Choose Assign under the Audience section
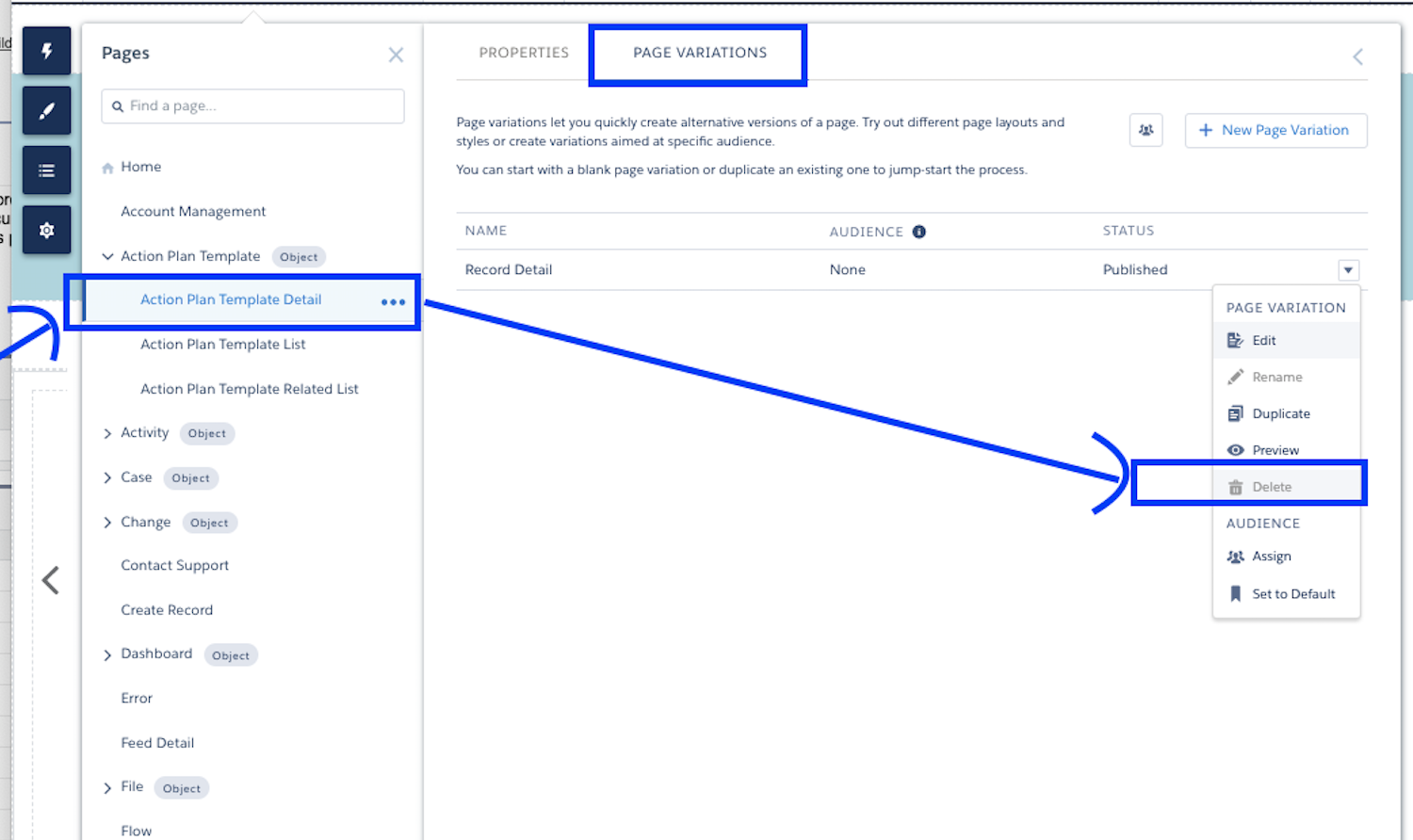This screenshot has height=840, width=1413. click(1287, 557)
